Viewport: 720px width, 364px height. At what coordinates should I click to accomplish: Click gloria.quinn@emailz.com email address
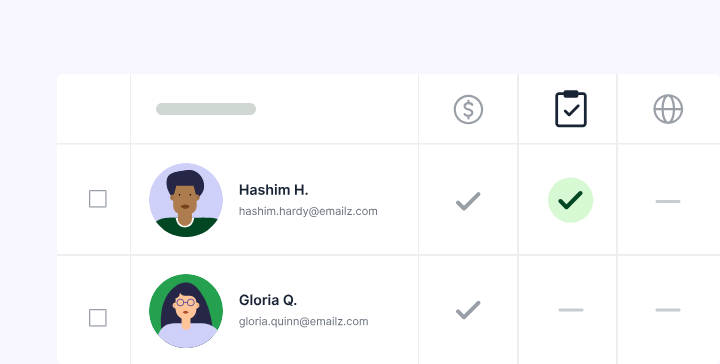pos(304,321)
